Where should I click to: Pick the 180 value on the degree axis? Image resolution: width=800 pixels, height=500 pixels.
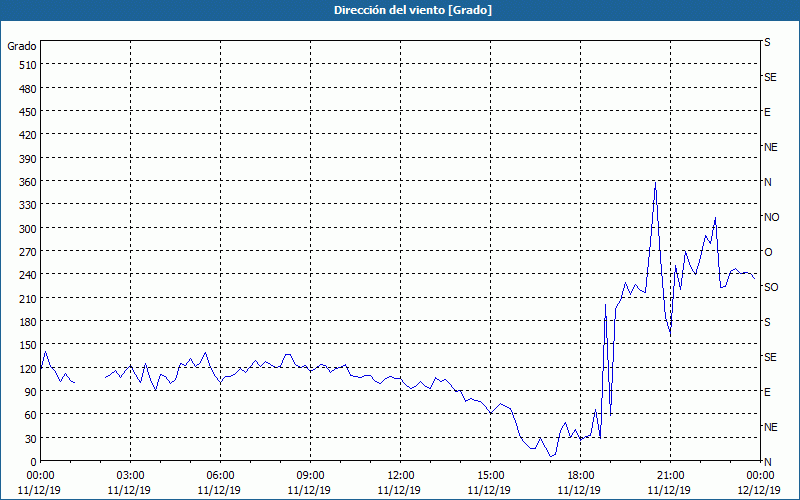pyautogui.click(x=28, y=322)
